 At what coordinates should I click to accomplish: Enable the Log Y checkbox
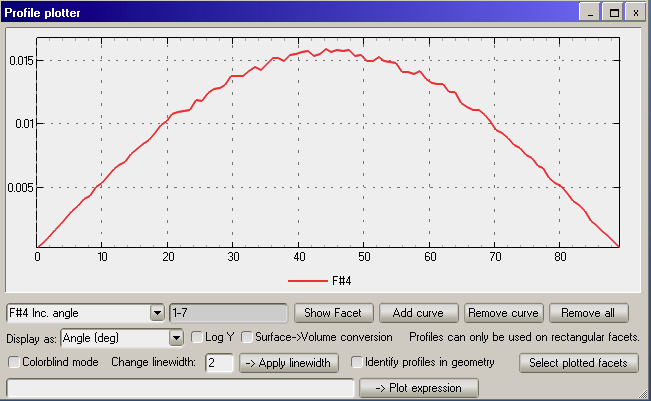(197, 338)
